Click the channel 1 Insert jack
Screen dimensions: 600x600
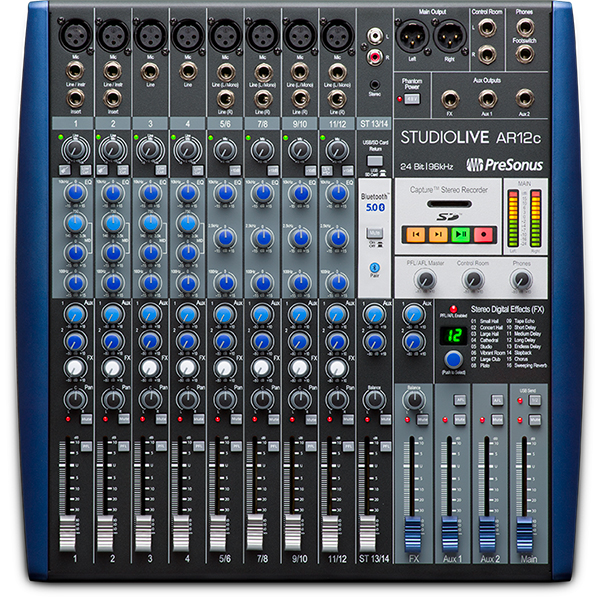(x=75, y=99)
